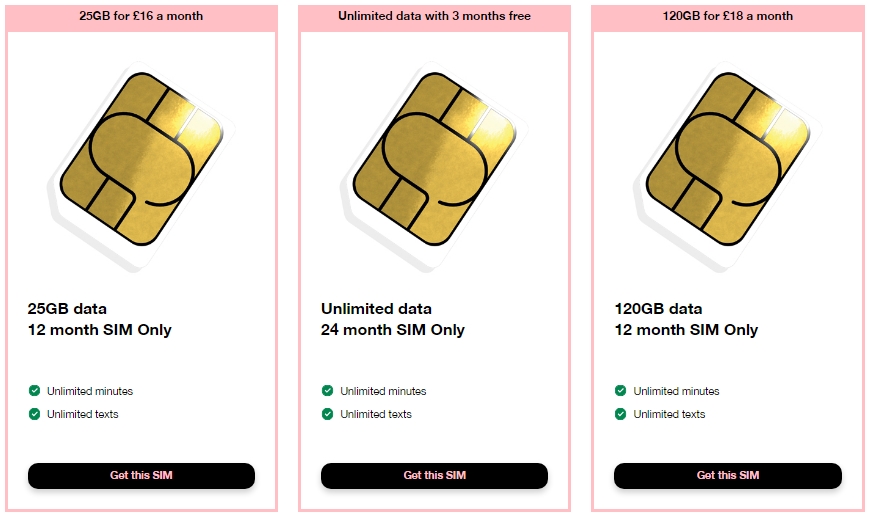The image size is (870, 517).
Task: Open the '25GB data 12 month SIM Only' title
Action: point(100,320)
